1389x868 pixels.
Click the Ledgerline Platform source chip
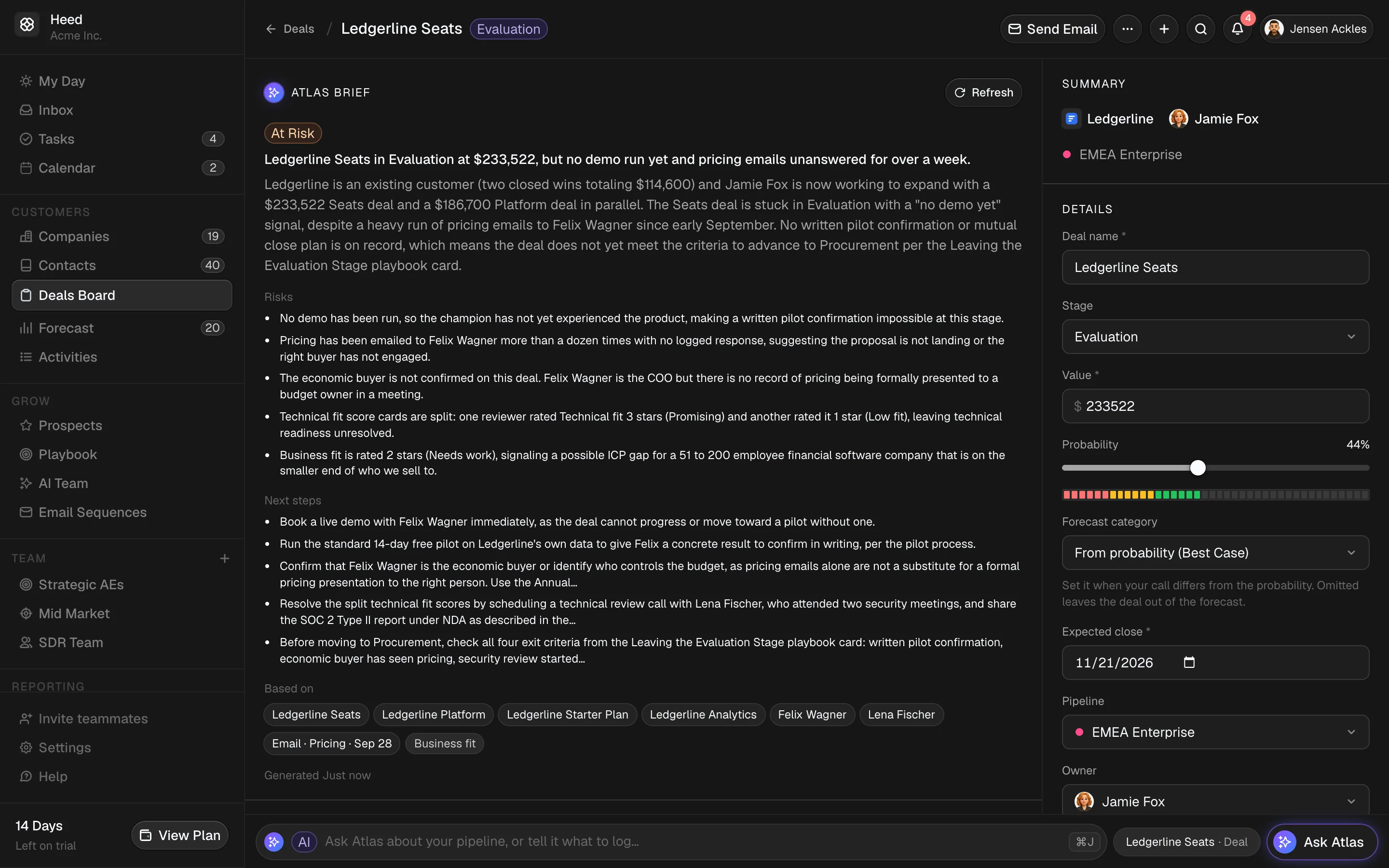[x=434, y=714]
